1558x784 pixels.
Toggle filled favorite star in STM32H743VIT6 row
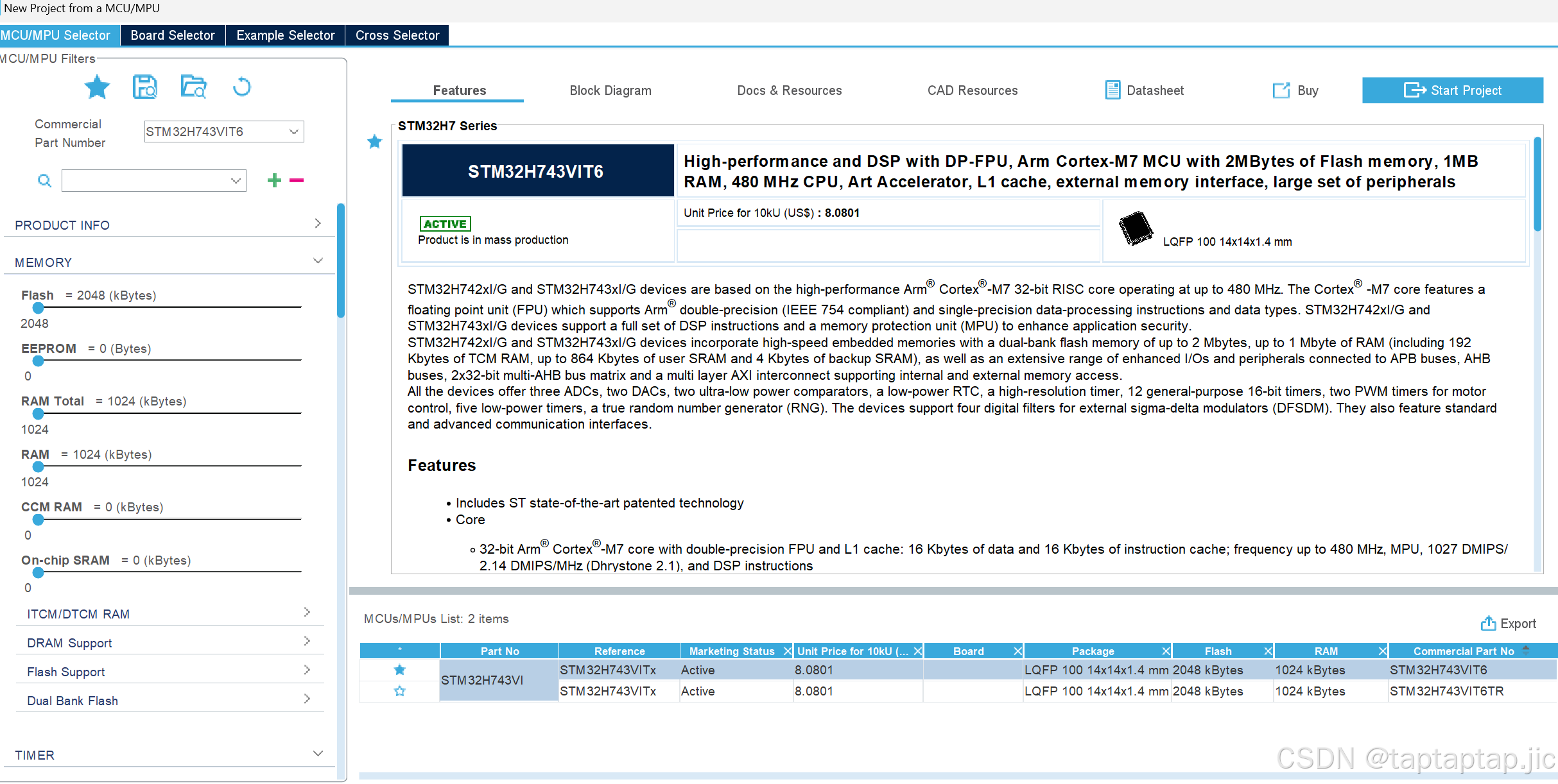(x=399, y=670)
